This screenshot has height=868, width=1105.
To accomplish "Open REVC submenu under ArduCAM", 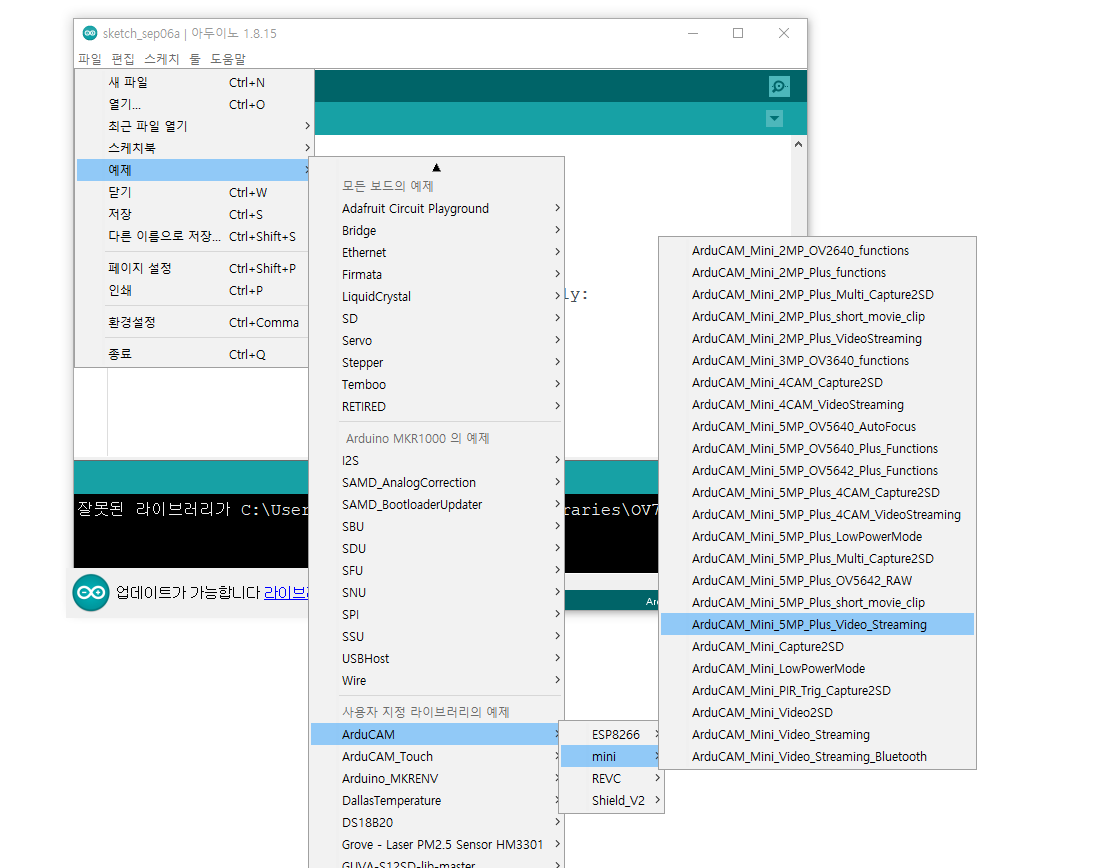I will pos(612,779).
